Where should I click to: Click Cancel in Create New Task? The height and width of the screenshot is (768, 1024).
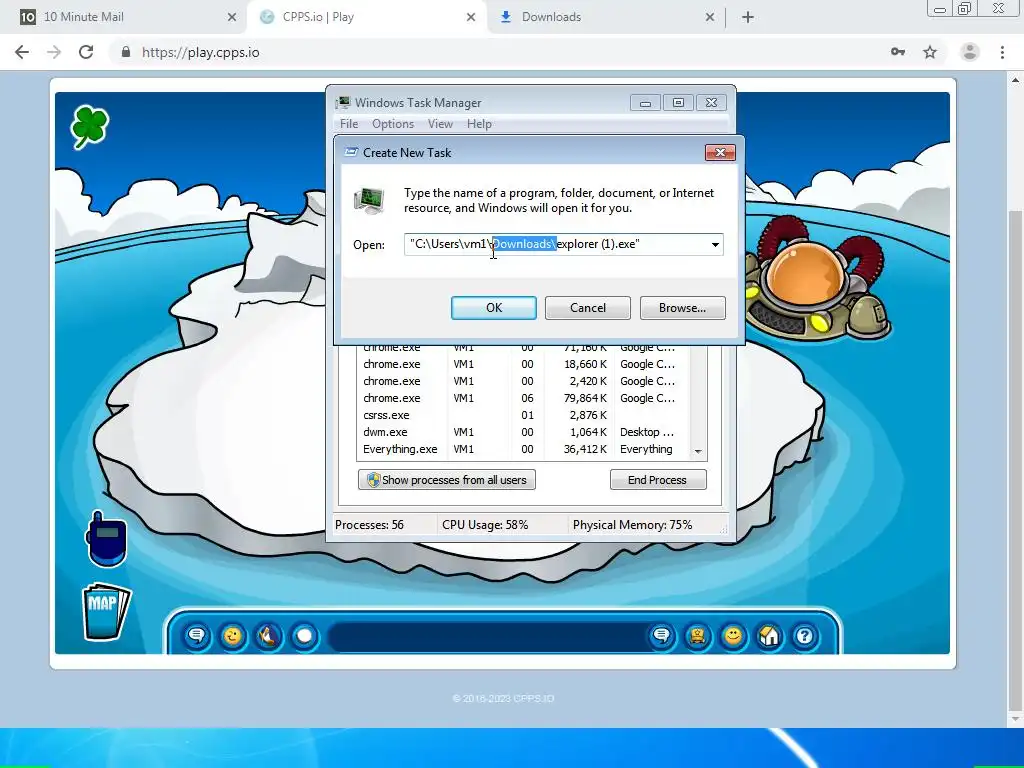(588, 308)
